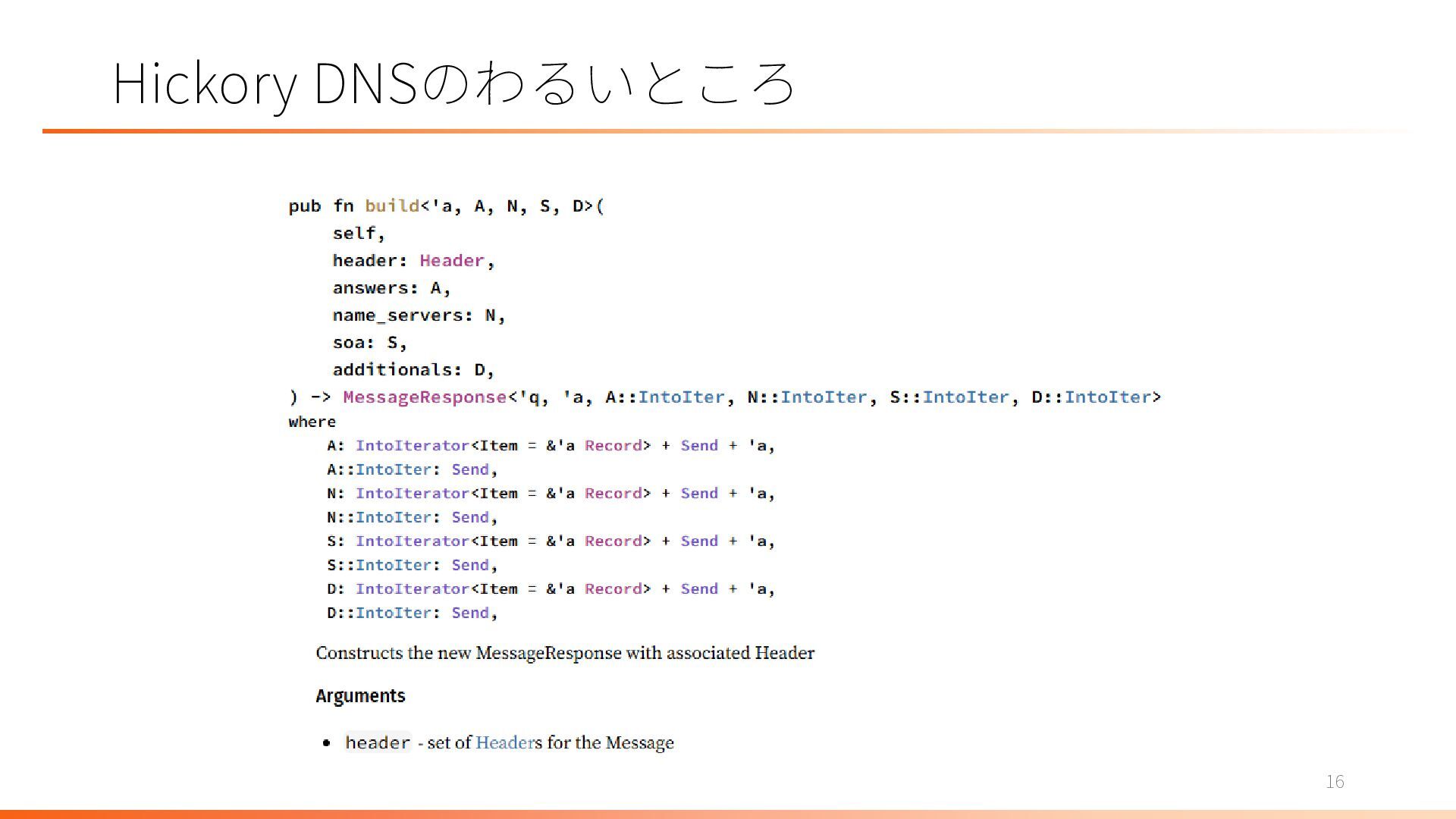Click IntoIterator trait on the N bound line
This screenshot has height=819, width=1456.
412,494
